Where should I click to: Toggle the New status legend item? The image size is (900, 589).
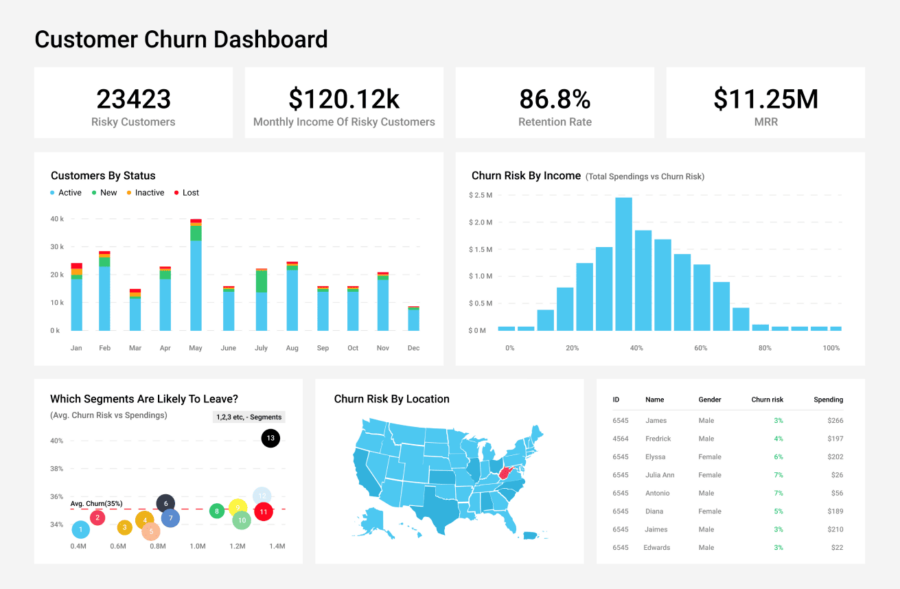point(107,192)
